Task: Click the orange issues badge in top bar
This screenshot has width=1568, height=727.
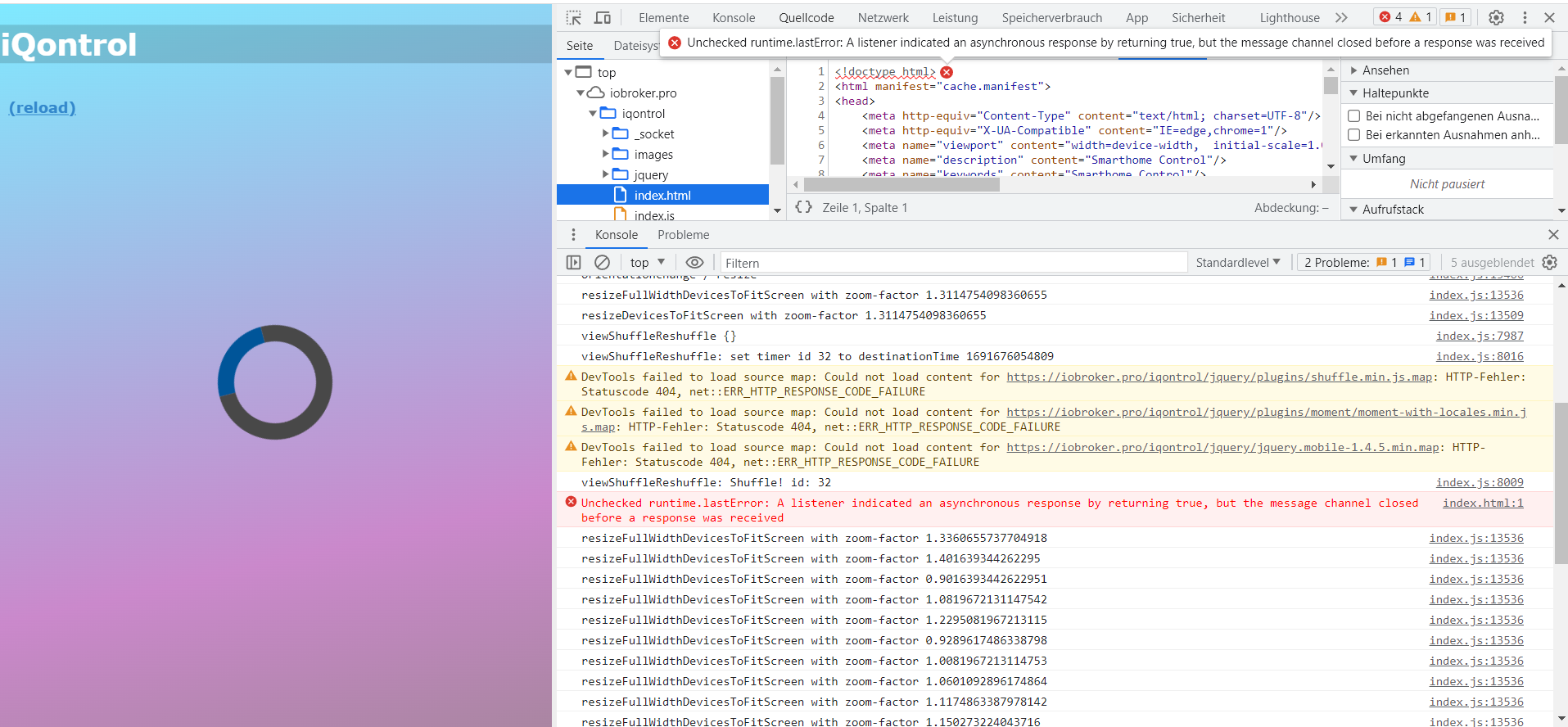Action: (1456, 17)
